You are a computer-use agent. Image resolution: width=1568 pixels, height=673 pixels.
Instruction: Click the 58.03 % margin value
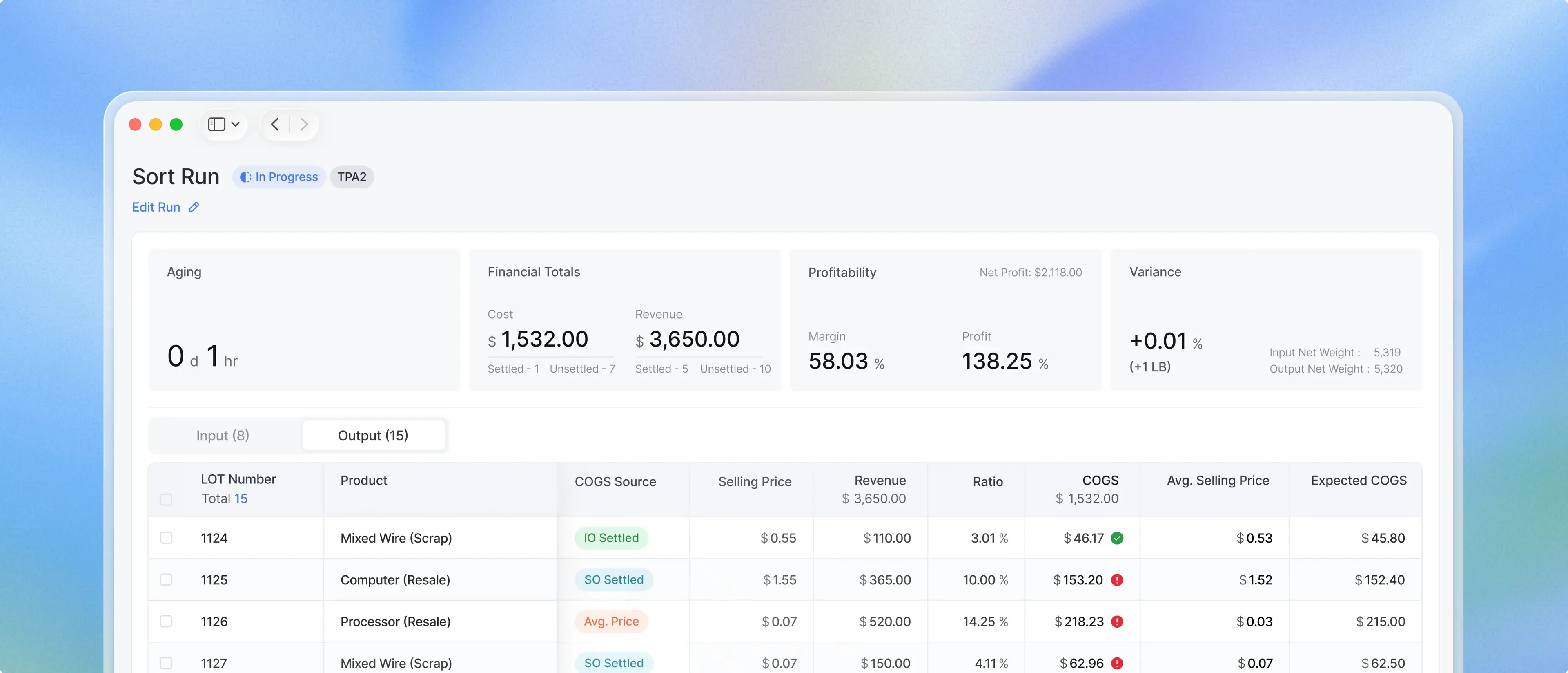point(846,361)
